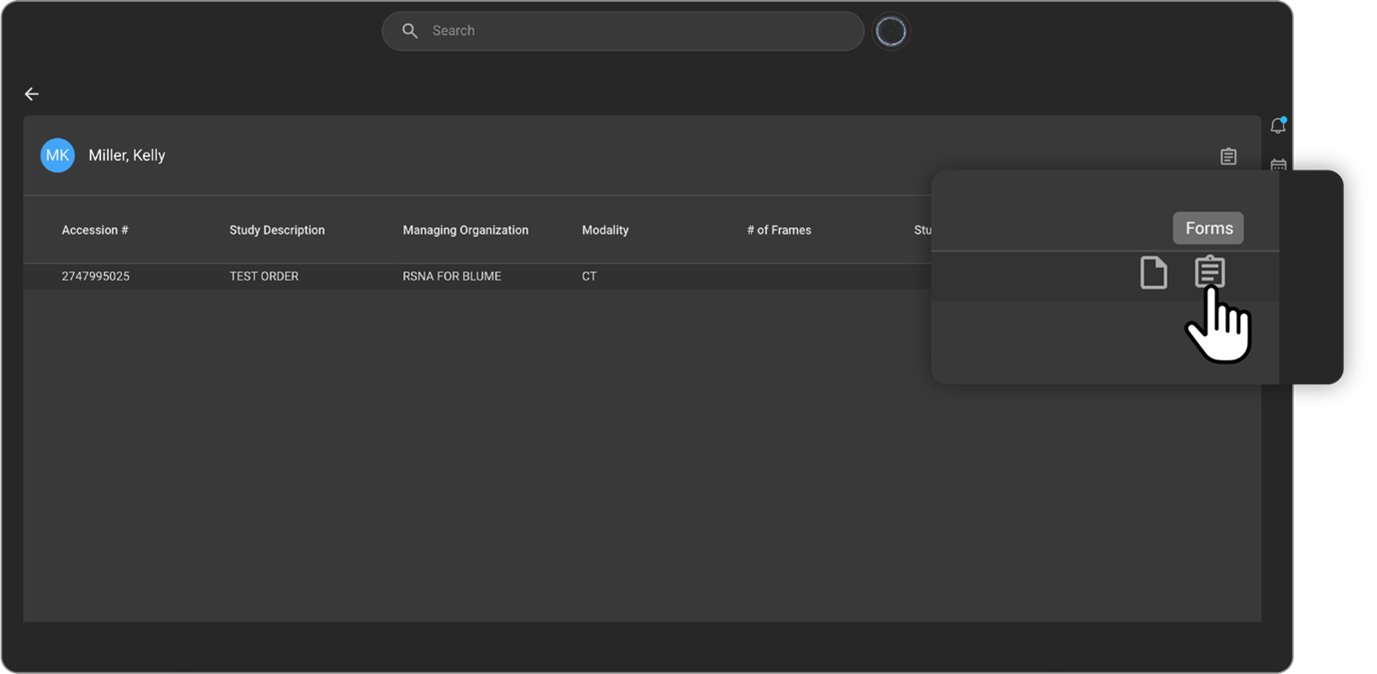Open the calendar icon below the bell
1377x674 pixels.
1278,165
